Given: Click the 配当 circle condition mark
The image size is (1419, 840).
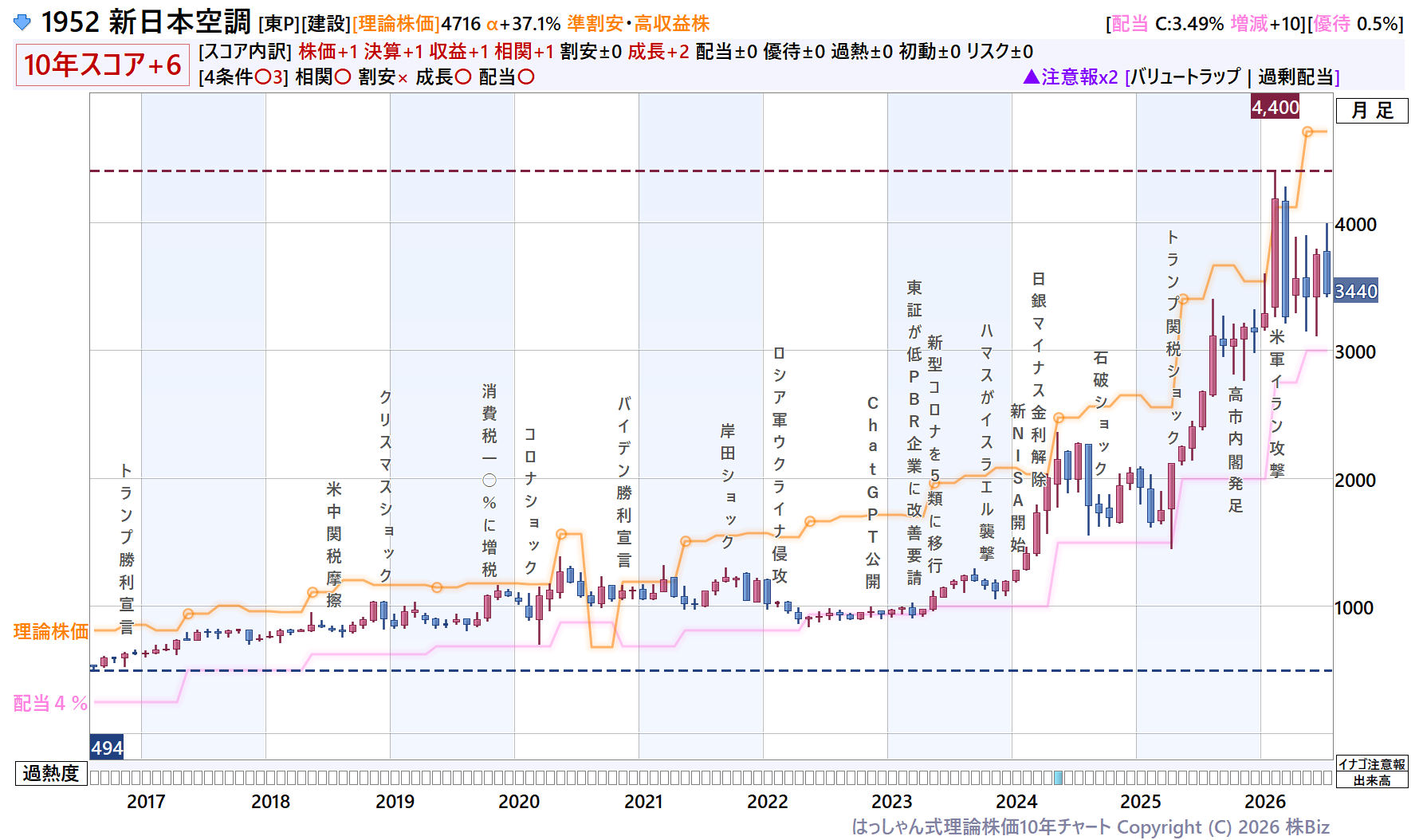Looking at the screenshot, I should pyautogui.click(x=526, y=77).
